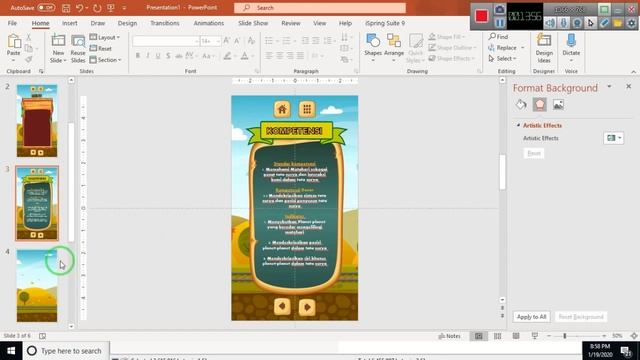Viewport: 640px width, 360px height.
Task: Open the Insert tab
Action: click(x=69, y=23)
